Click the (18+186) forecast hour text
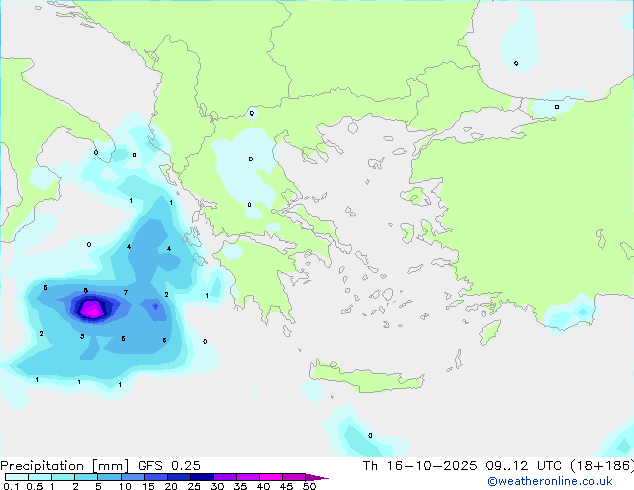 coord(602,466)
